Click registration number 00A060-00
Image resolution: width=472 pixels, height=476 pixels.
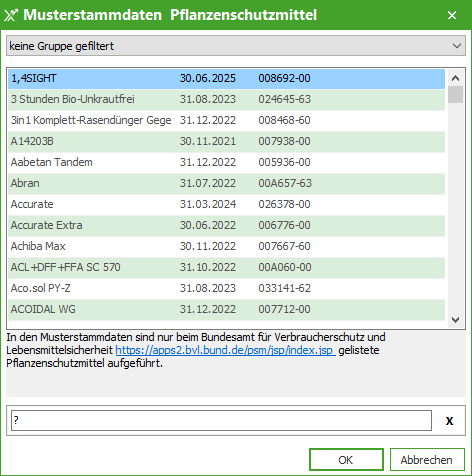tap(285, 267)
